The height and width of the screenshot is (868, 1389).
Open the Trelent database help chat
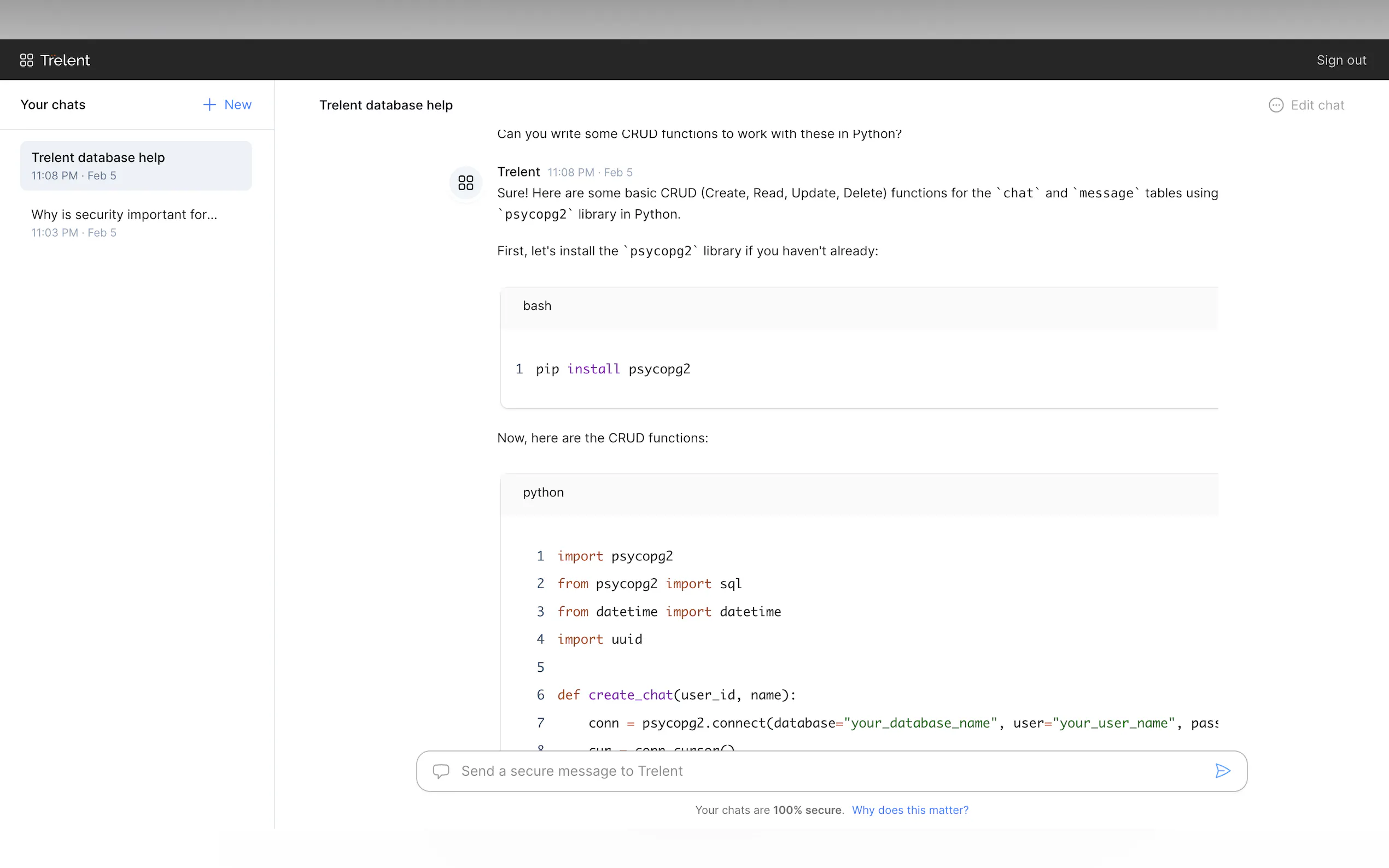(x=136, y=165)
